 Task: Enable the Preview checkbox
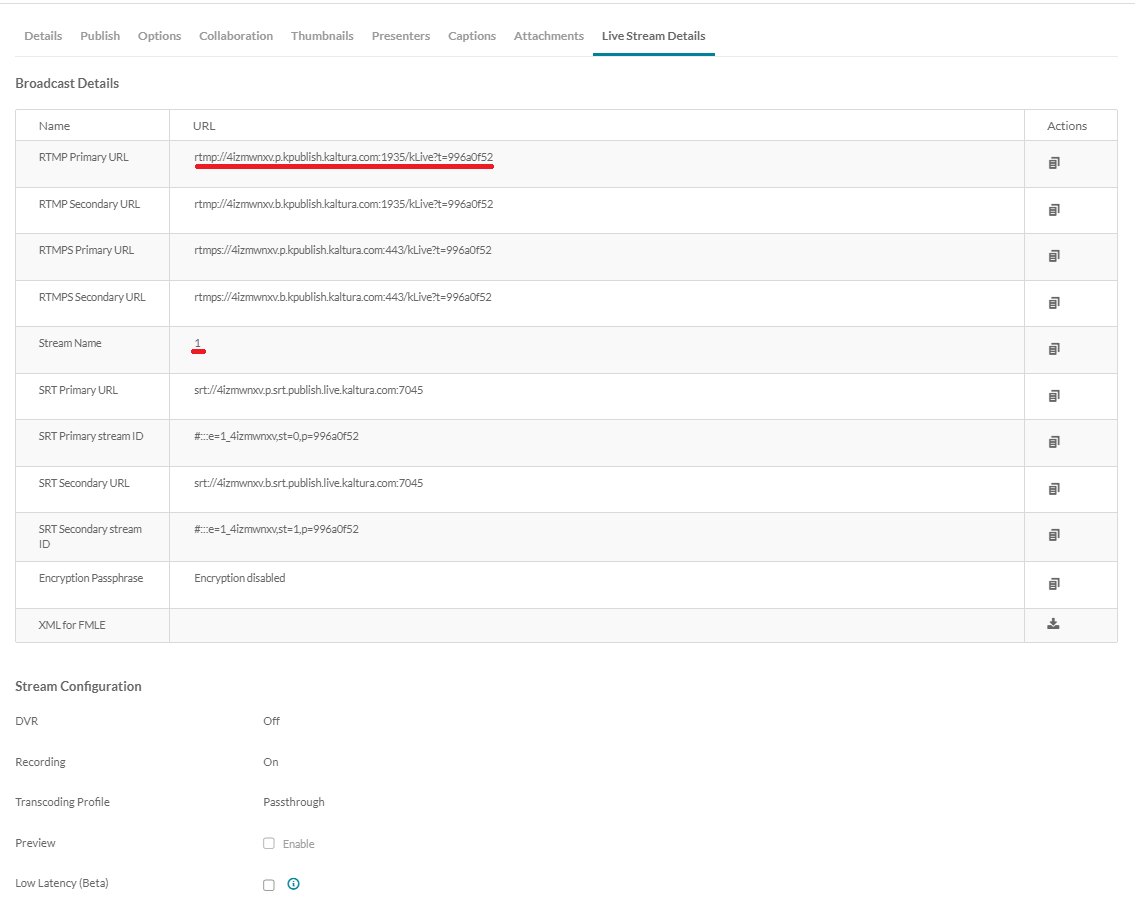click(268, 843)
